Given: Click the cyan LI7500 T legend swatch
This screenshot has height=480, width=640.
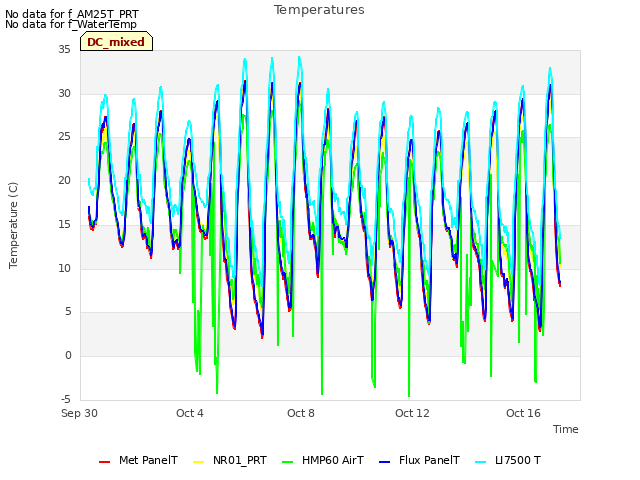Looking at the screenshot, I should point(481,462).
